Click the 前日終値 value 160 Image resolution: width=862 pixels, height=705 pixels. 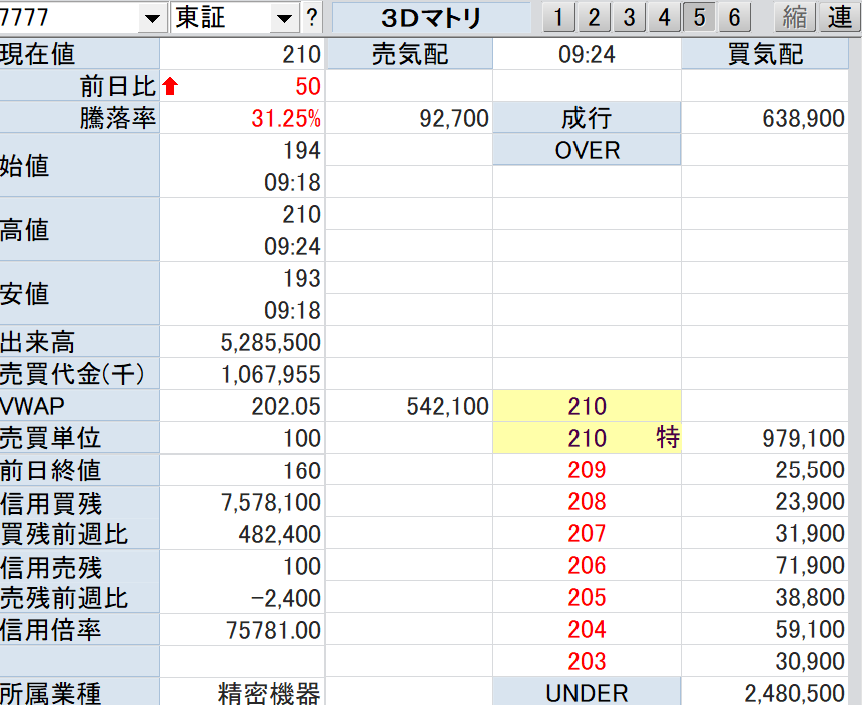302,471
